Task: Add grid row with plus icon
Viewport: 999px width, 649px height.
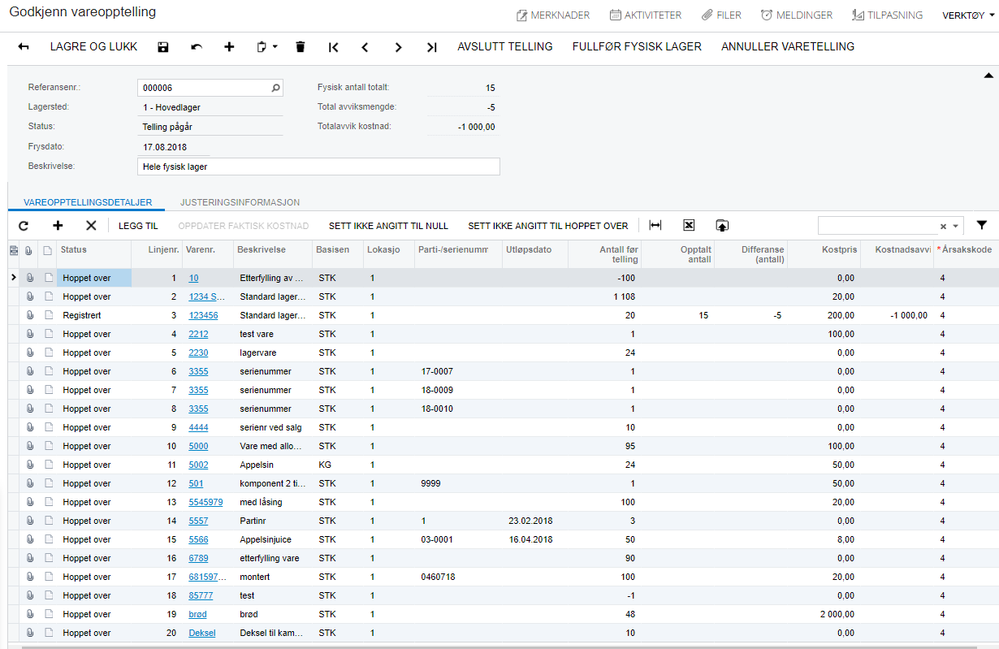Action: tap(57, 225)
